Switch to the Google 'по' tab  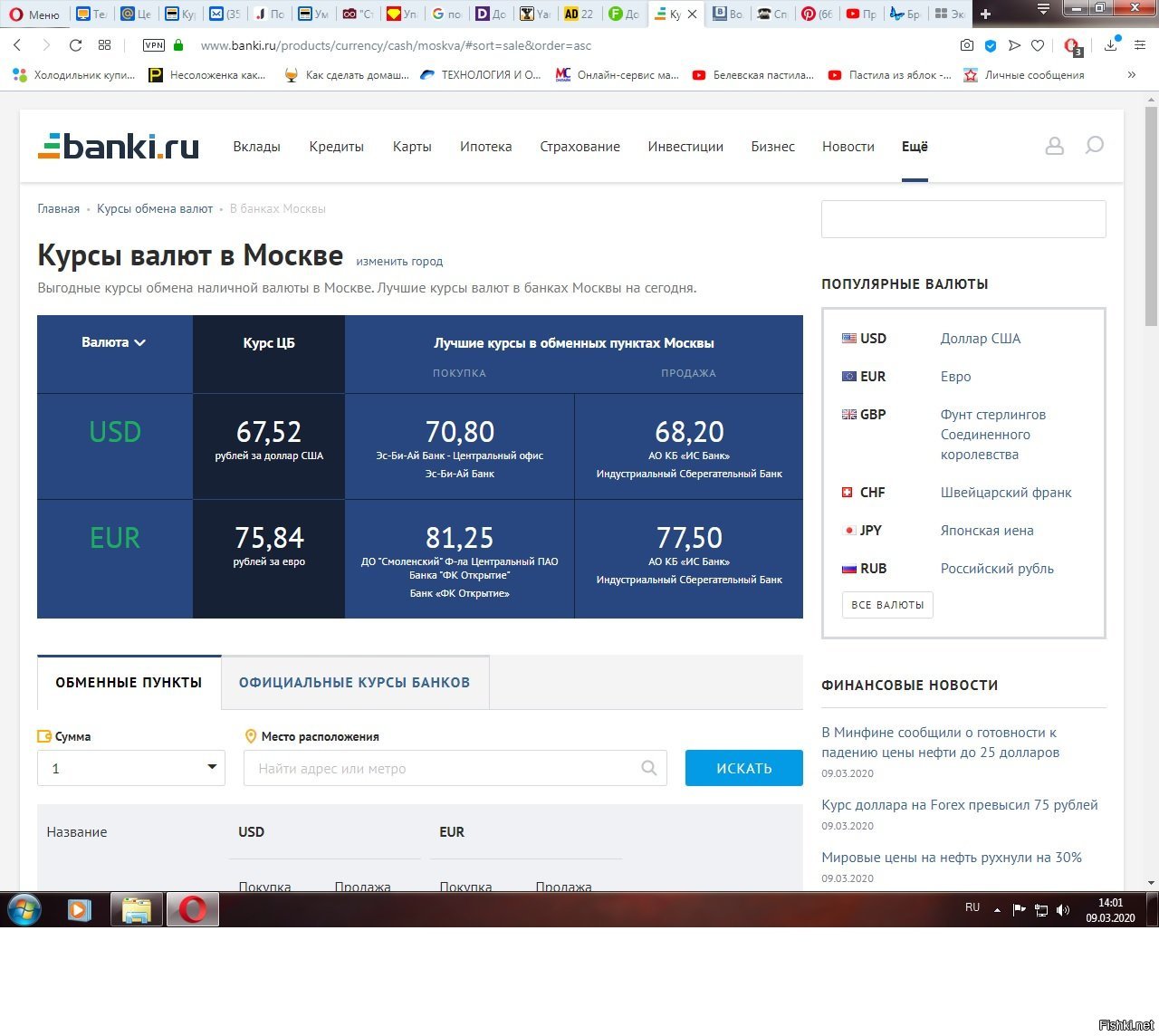[446, 14]
